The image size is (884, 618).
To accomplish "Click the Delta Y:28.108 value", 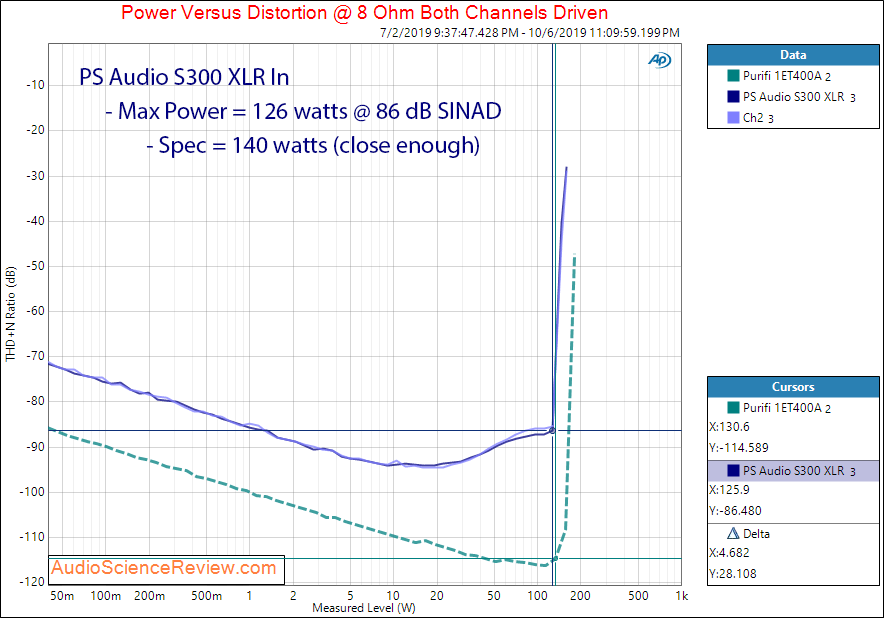I will (733, 573).
